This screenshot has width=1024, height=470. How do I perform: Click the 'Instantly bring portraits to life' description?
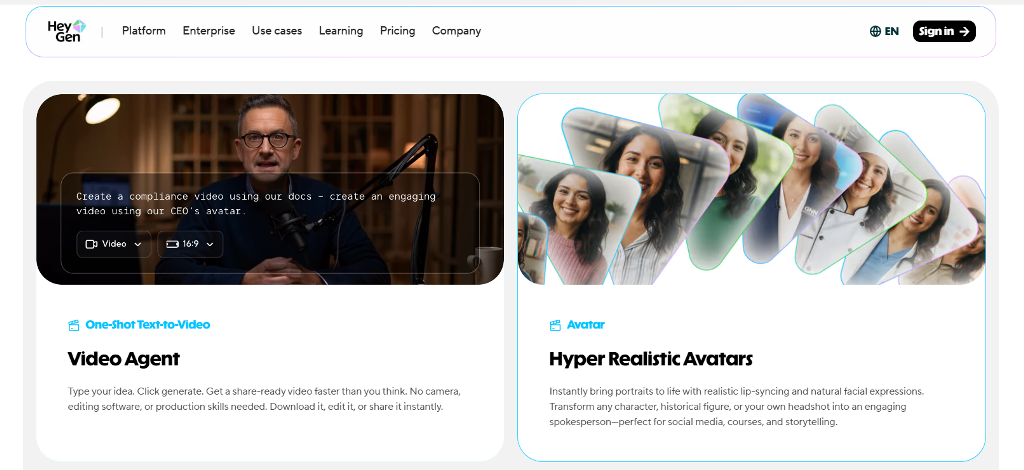(x=737, y=407)
